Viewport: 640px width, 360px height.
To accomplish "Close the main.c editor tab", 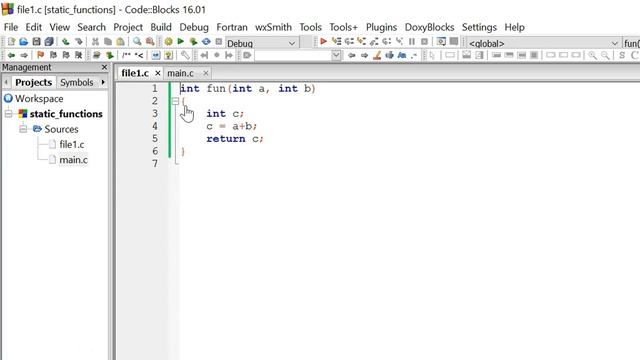I will (x=206, y=73).
